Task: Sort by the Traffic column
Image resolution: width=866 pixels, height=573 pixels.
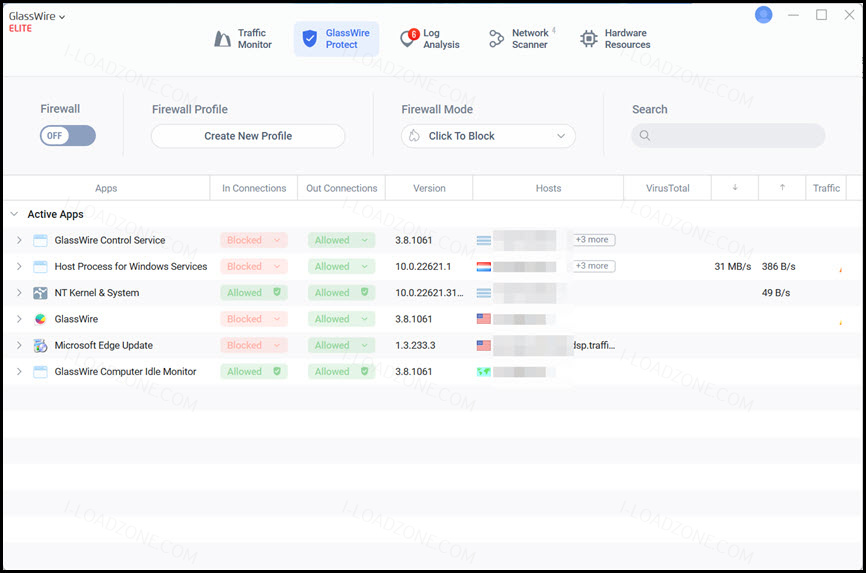Action: 826,188
